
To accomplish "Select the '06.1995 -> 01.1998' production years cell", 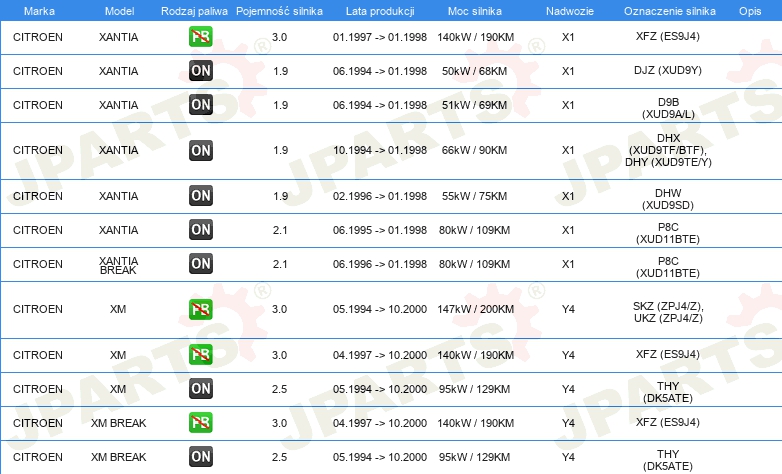I will [380, 230].
